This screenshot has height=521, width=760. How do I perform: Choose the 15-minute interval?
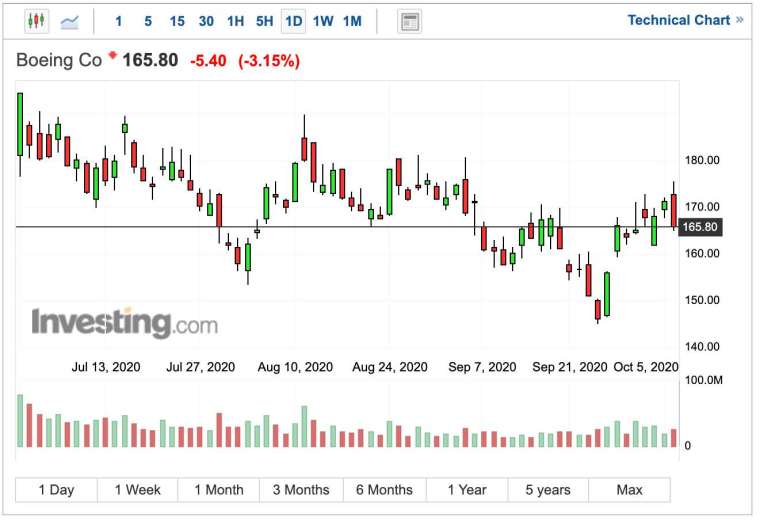coord(177,21)
